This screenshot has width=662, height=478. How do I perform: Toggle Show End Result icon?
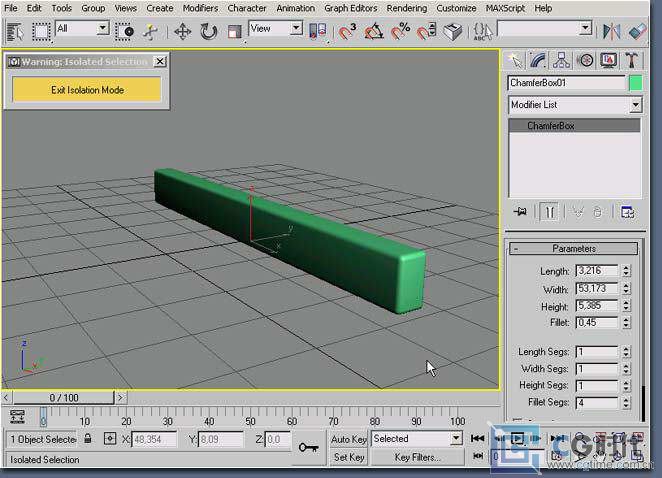pos(549,212)
